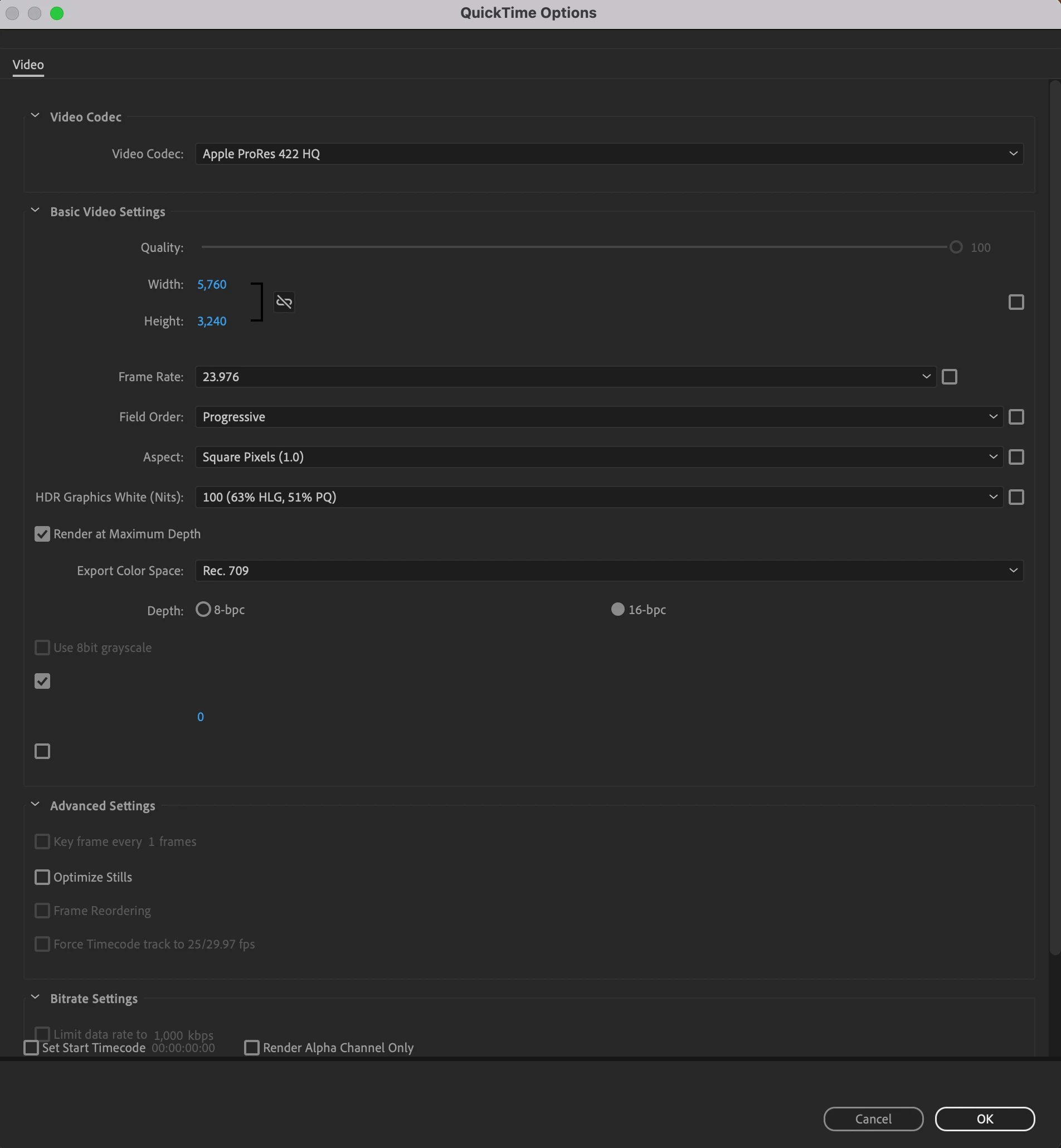Disable Render at Maximum Depth
Screen dimensions: 1061x1148
(x=42, y=534)
